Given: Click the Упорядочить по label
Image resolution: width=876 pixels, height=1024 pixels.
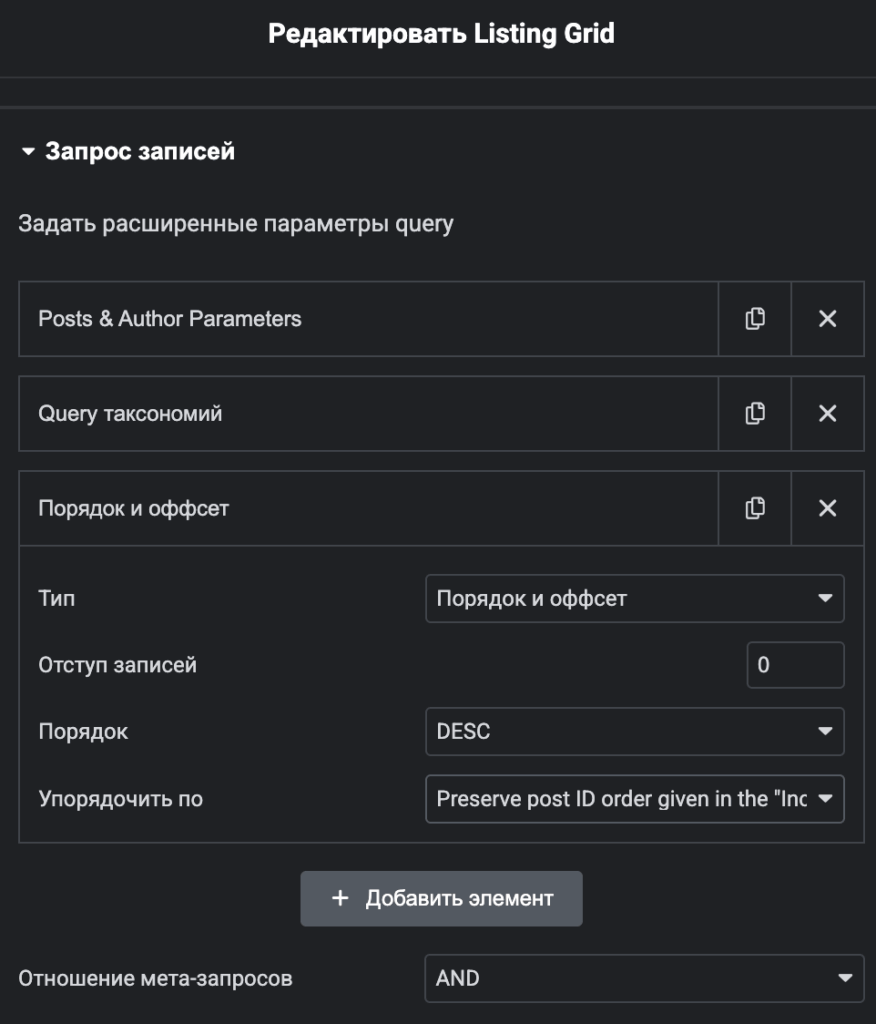Looking at the screenshot, I should pyautogui.click(x=121, y=799).
